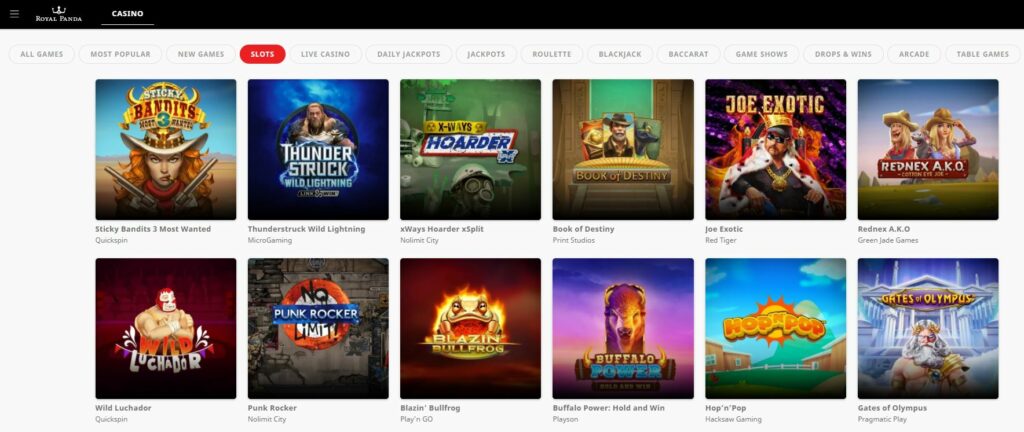The image size is (1024, 432).
Task: Open the Drops & Wins category
Action: click(x=843, y=54)
